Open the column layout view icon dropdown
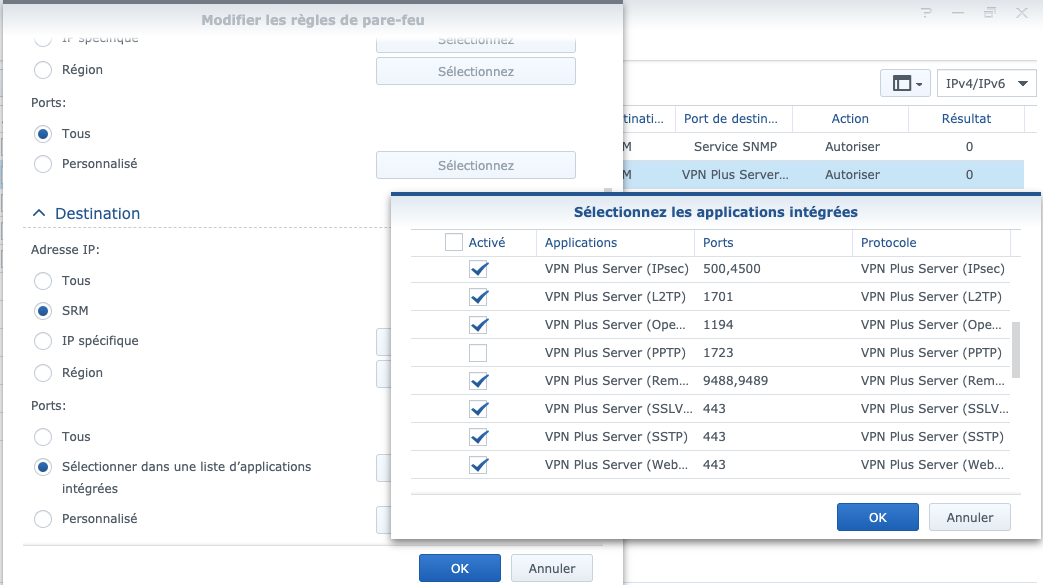Image resolution: width=1043 pixels, height=585 pixels. 906,84
